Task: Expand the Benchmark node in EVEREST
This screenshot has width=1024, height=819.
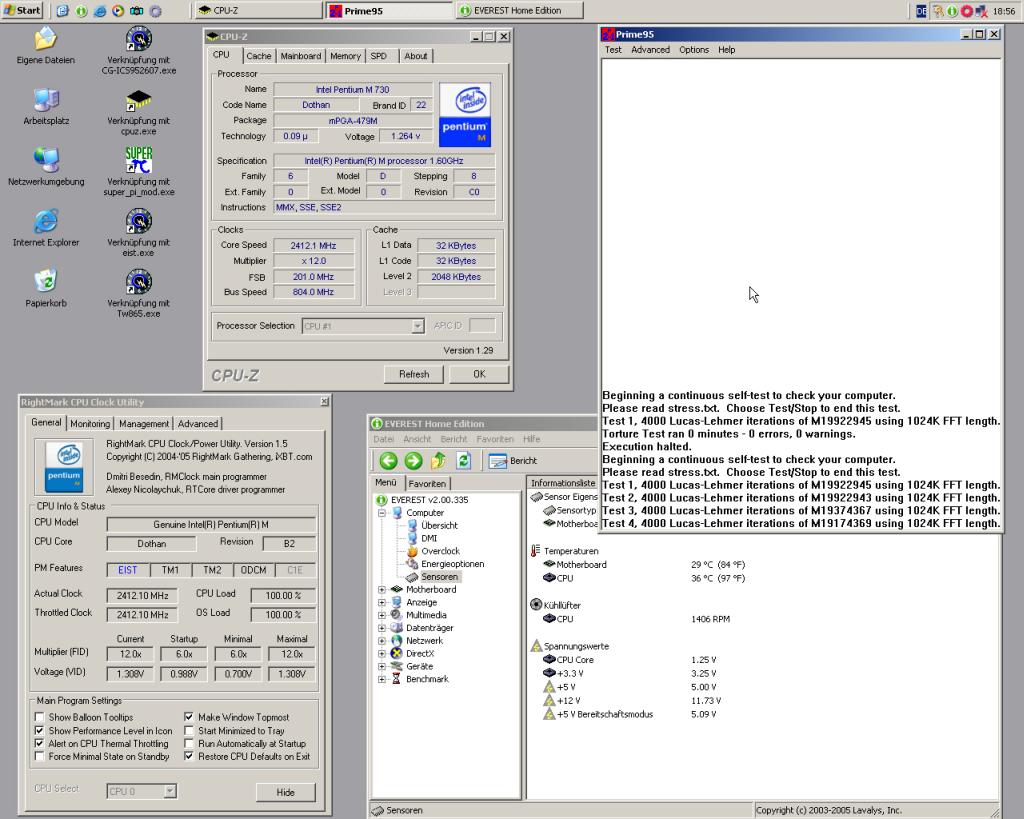Action: (x=382, y=679)
